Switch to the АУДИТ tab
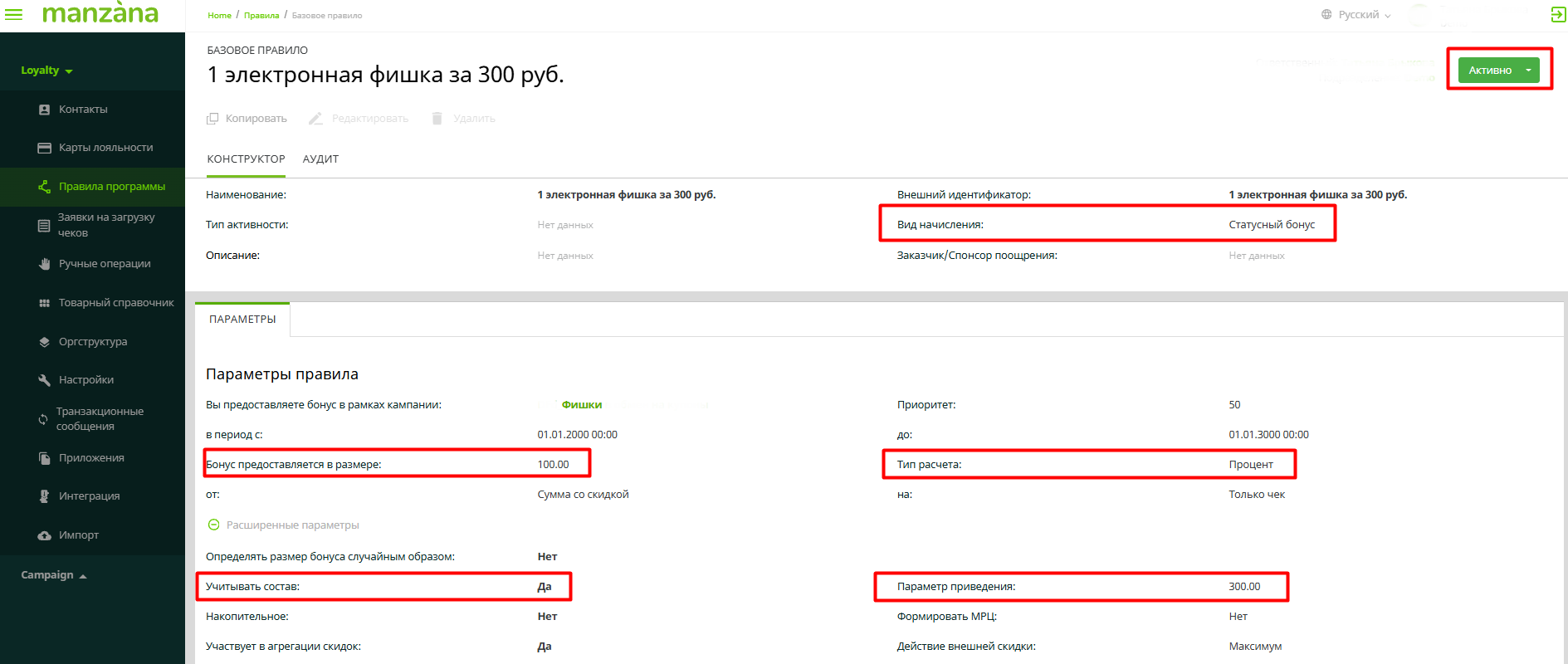This screenshot has width=1568, height=664. (x=320, y=159)
